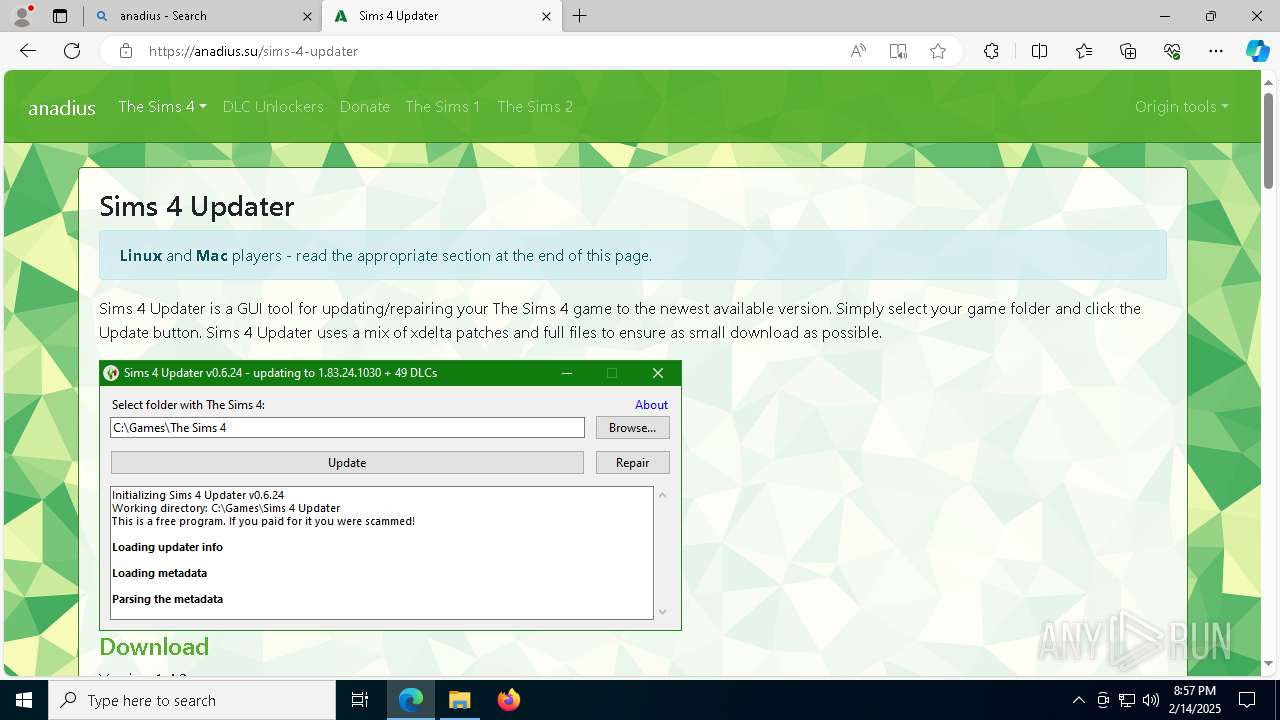Go to the anadius home logo
Screen dimensions: 1280x720
[x=62, y=108]
